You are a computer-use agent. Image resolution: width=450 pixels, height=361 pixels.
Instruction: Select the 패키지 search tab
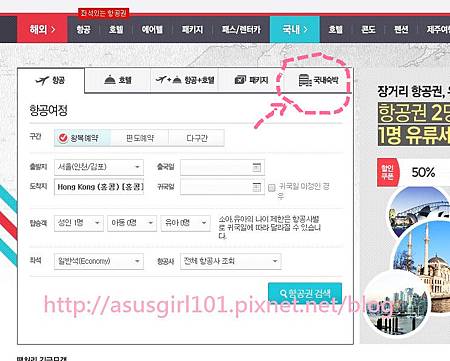(x=251, y=80)
